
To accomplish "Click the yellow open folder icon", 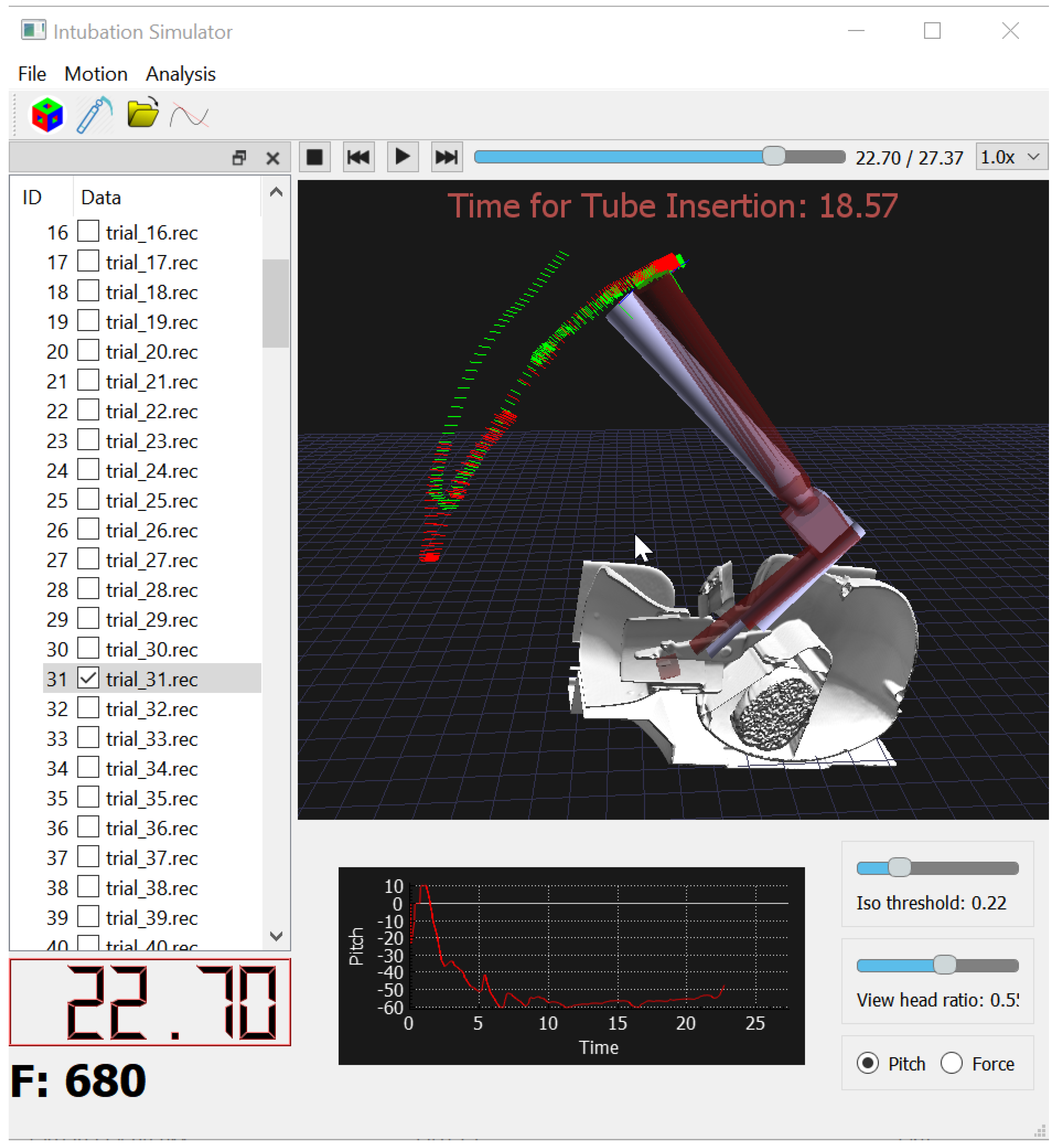I will [142, 113].
